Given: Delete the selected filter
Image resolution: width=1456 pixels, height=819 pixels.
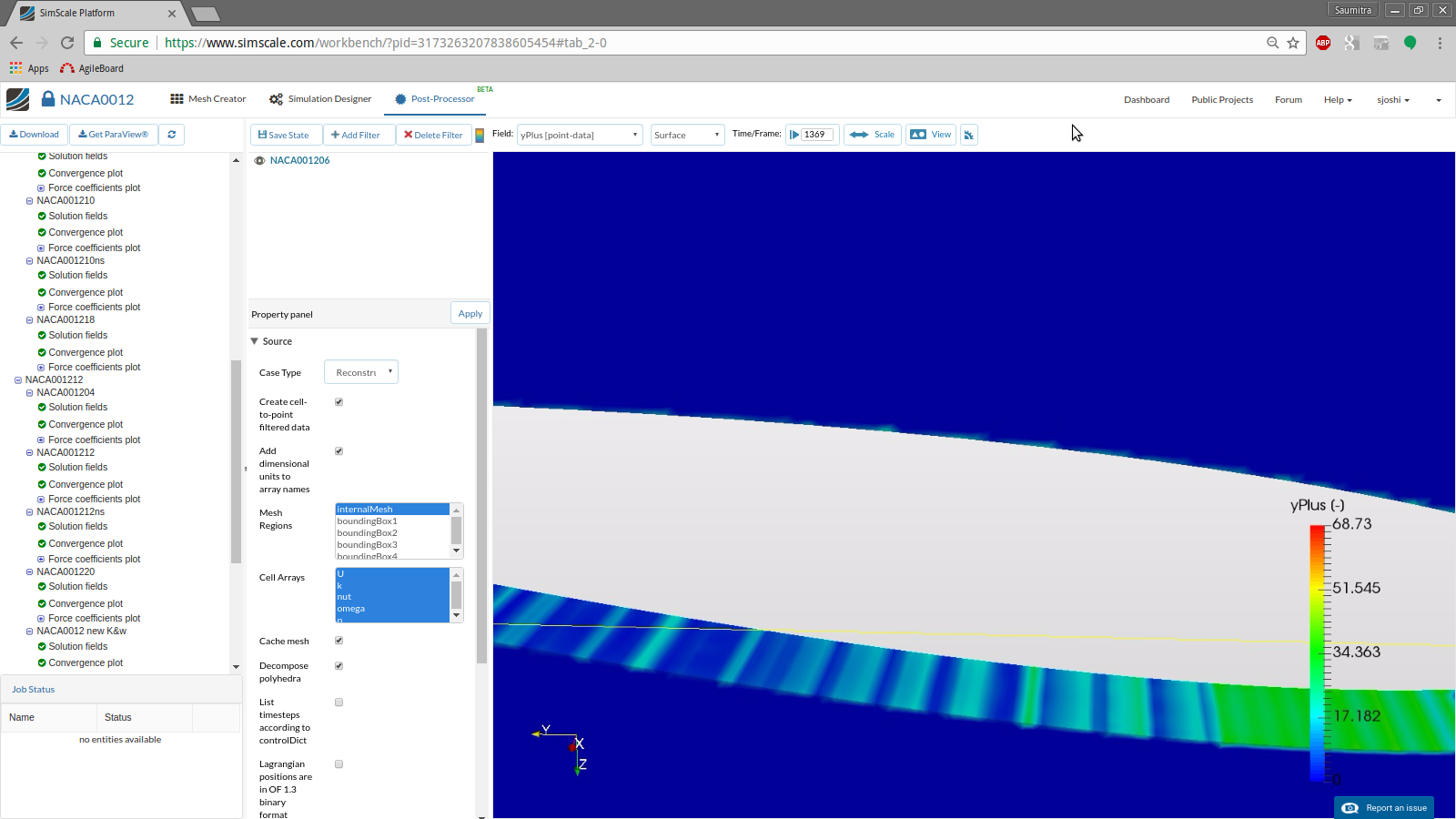Looking at the screenshot, I should tap(433, 135).
